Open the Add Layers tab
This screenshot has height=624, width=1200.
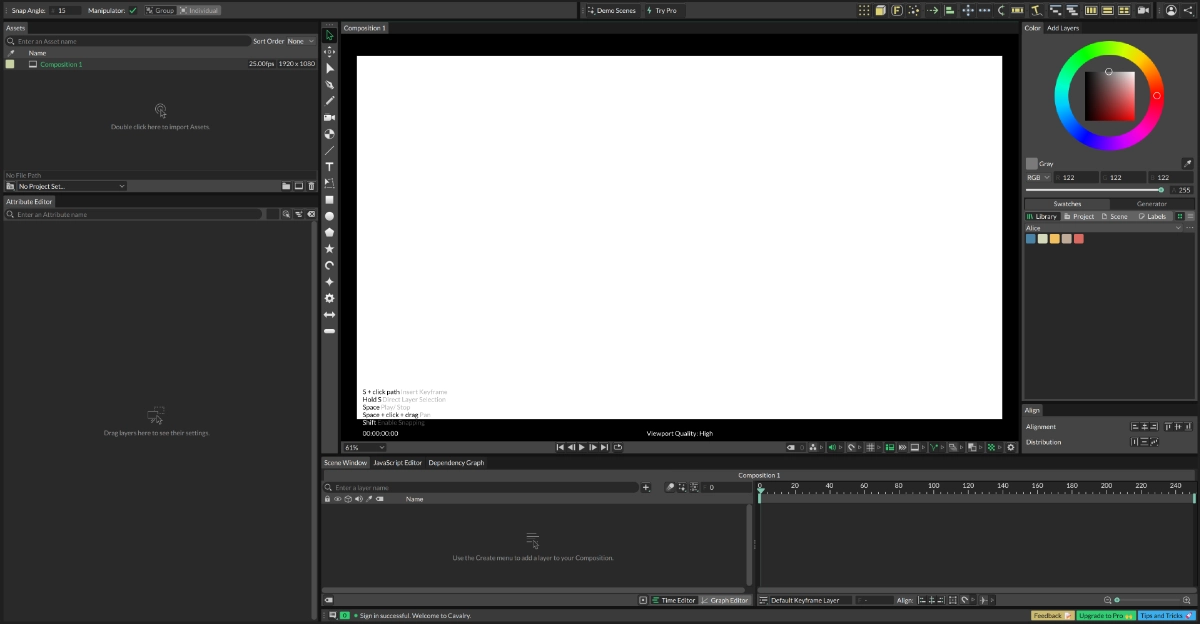click(1063, 28)
